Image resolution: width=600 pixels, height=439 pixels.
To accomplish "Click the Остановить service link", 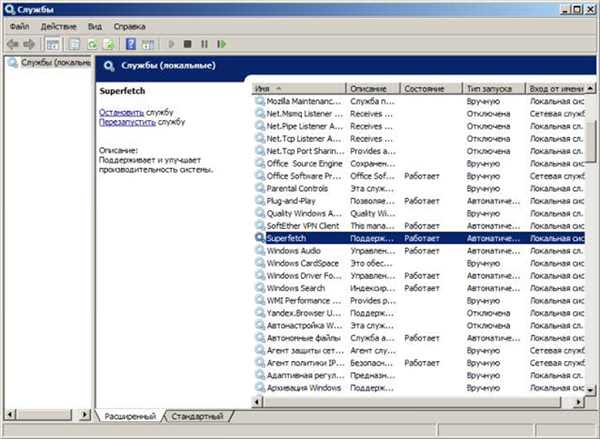I will (121, 113).
